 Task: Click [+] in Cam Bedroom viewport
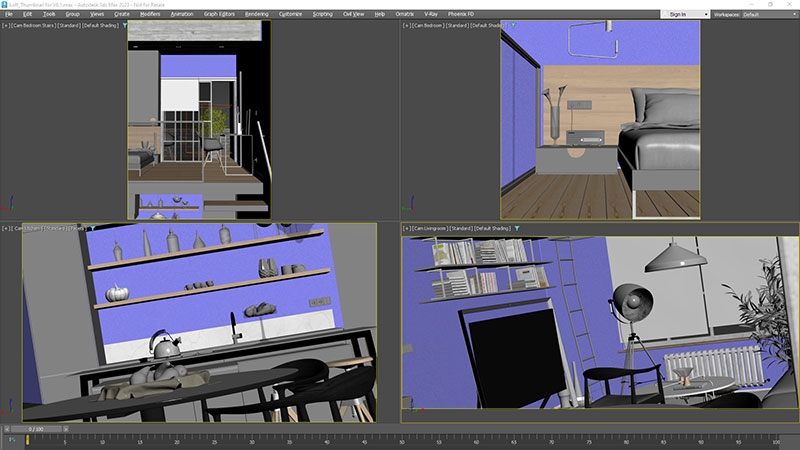[406, 26]
